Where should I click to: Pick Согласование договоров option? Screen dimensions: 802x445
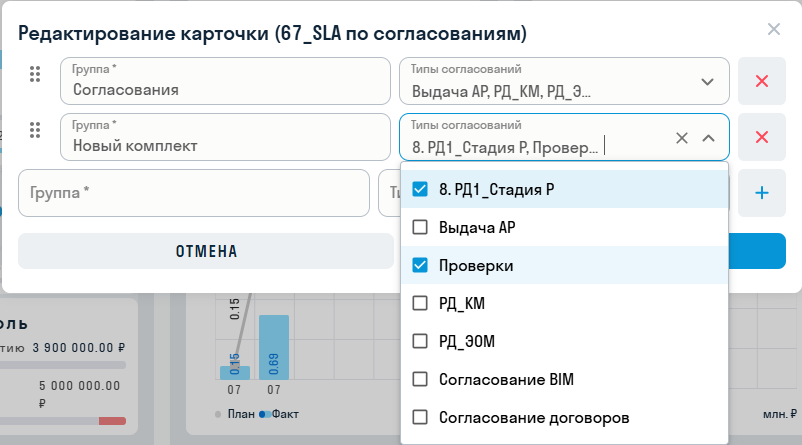[x=420, y=417]
